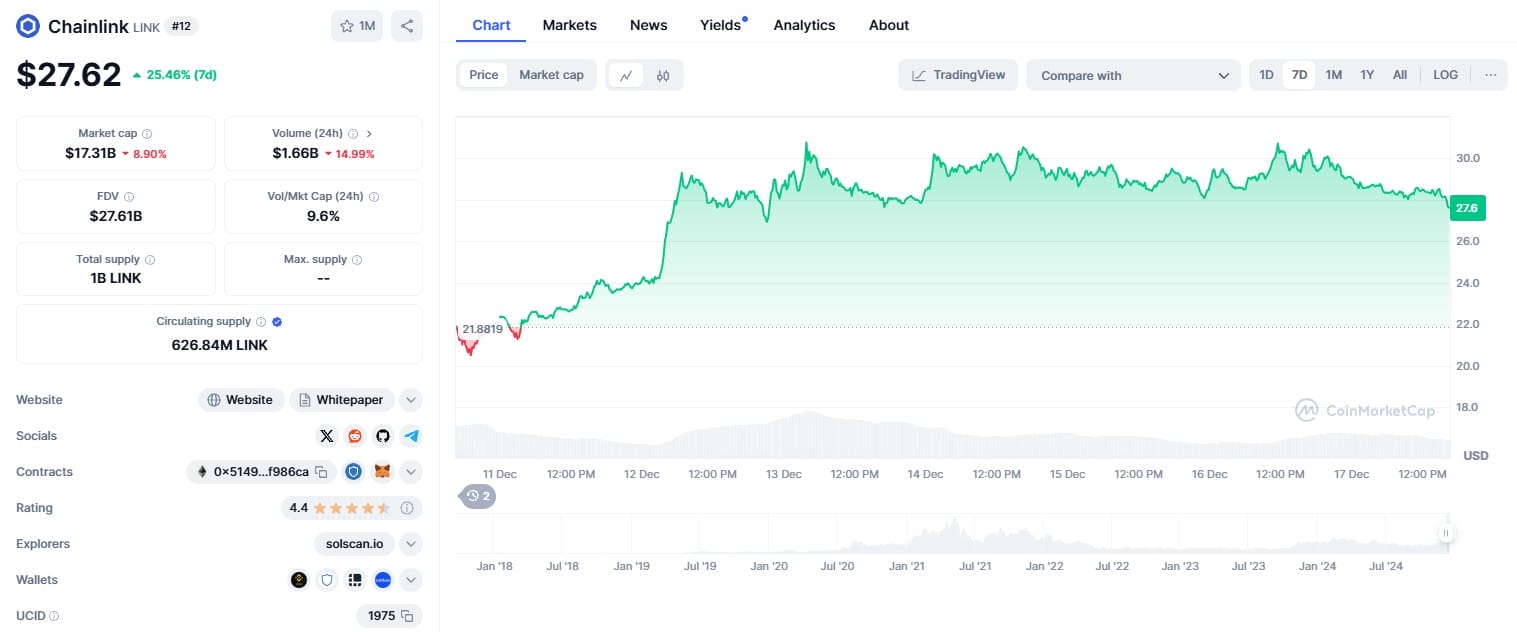Viewport: 1517px width, 632px height.
Task: Click the history events marker labeled 2
Action: (x=477, y=495)
